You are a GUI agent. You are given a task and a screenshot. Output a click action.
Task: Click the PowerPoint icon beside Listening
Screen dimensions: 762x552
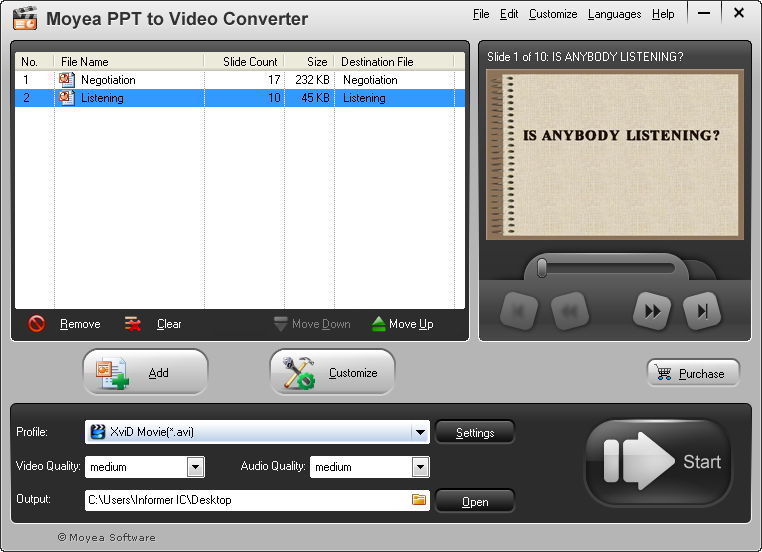click(67, 98)
